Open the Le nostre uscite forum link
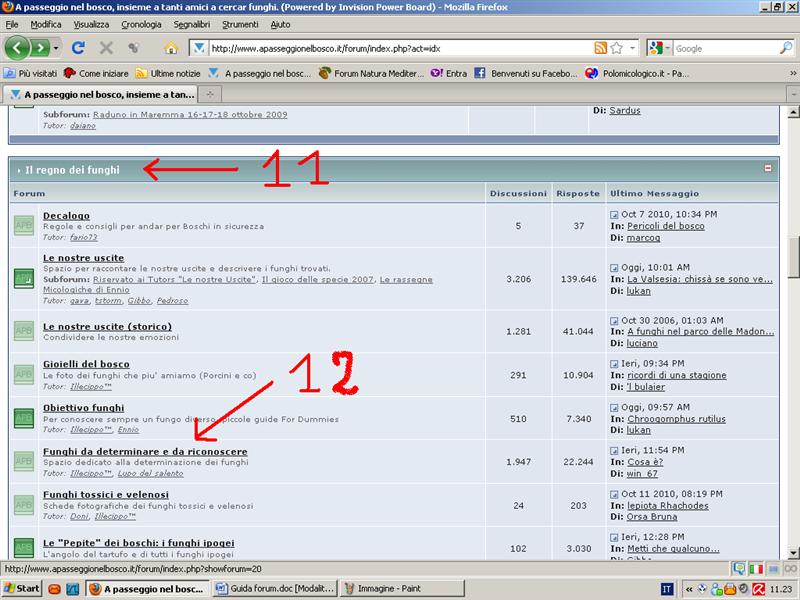Image resolution: width=800 pixels, height=600 pixels. [x=83, y=258]
